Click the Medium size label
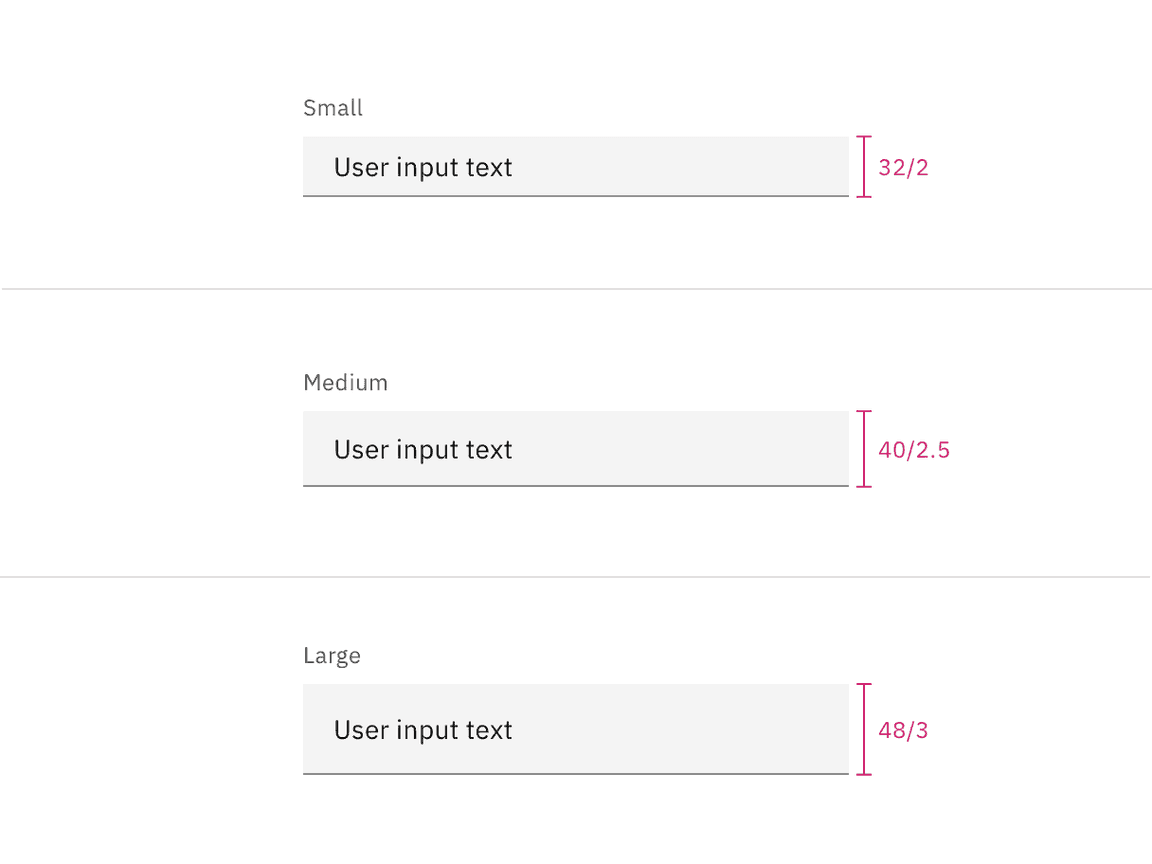The image size is (1152, 864). pyautogui.click(x=345, y=382)
